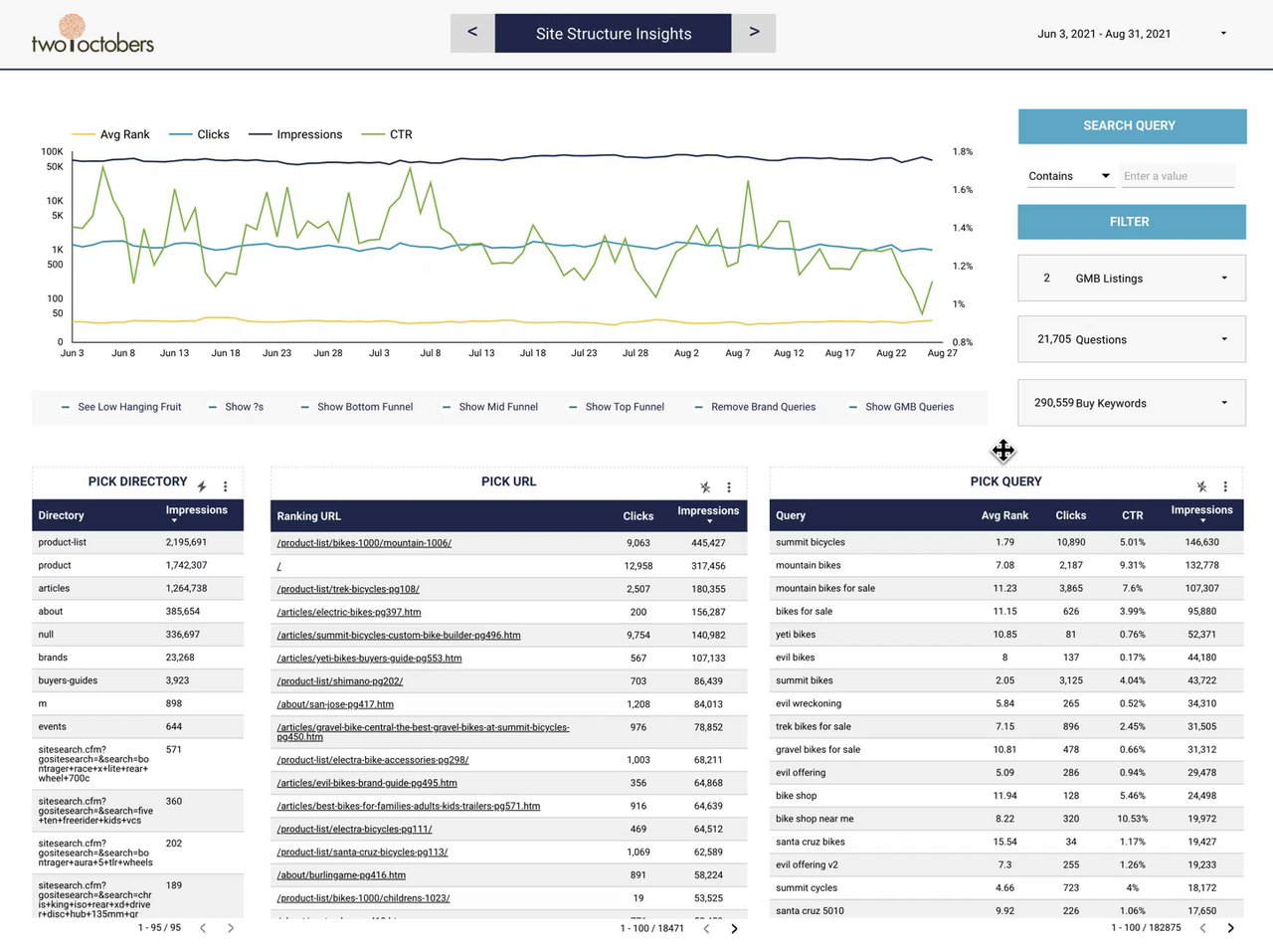Click the lightning bolt icon in Pick Directory
This screenshot has width=1273, height=952.
click(x=202, y=486)
